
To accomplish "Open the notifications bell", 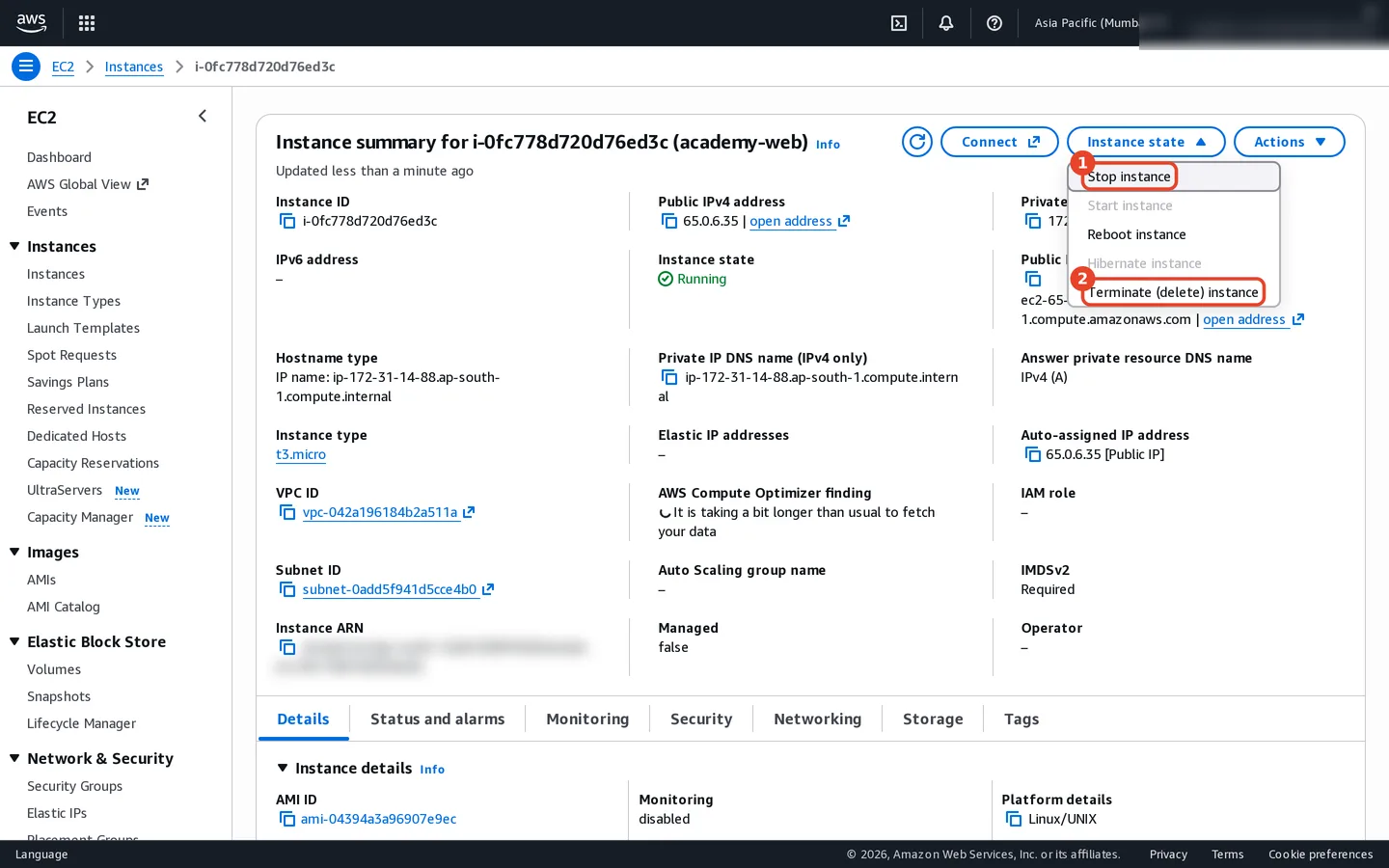I will click(946, 23).
